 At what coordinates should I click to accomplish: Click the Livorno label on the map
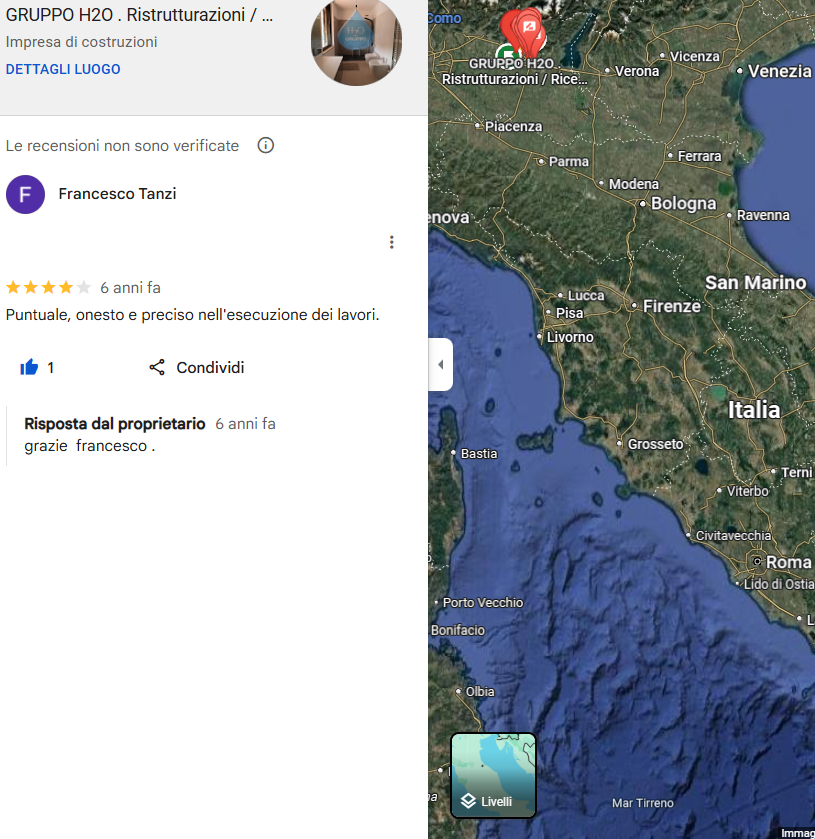[570, 337]
